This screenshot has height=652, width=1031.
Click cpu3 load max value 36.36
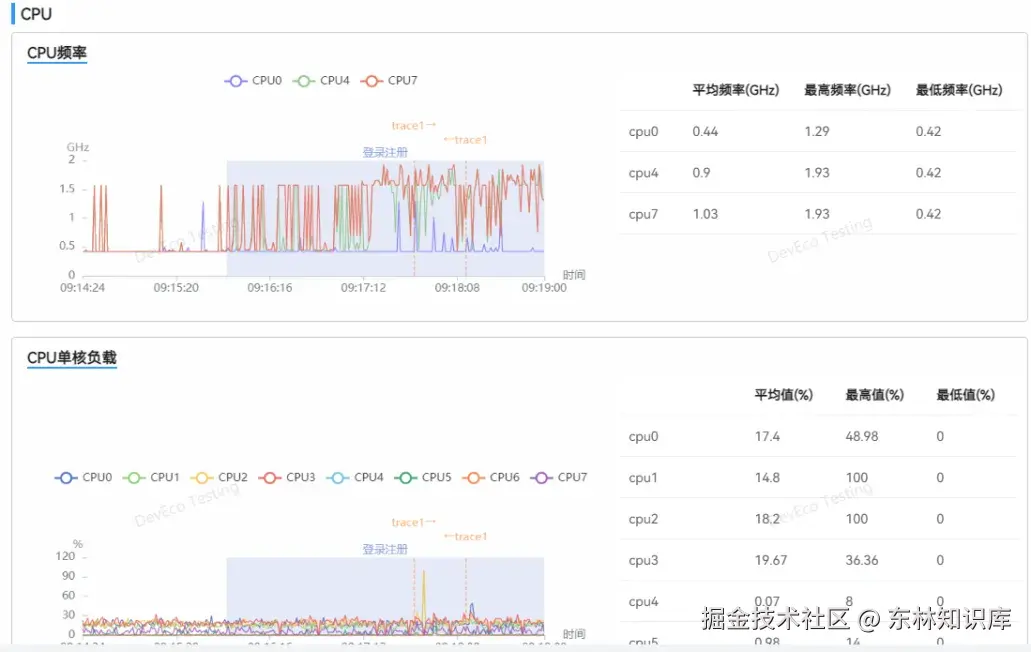click(861, 561)
